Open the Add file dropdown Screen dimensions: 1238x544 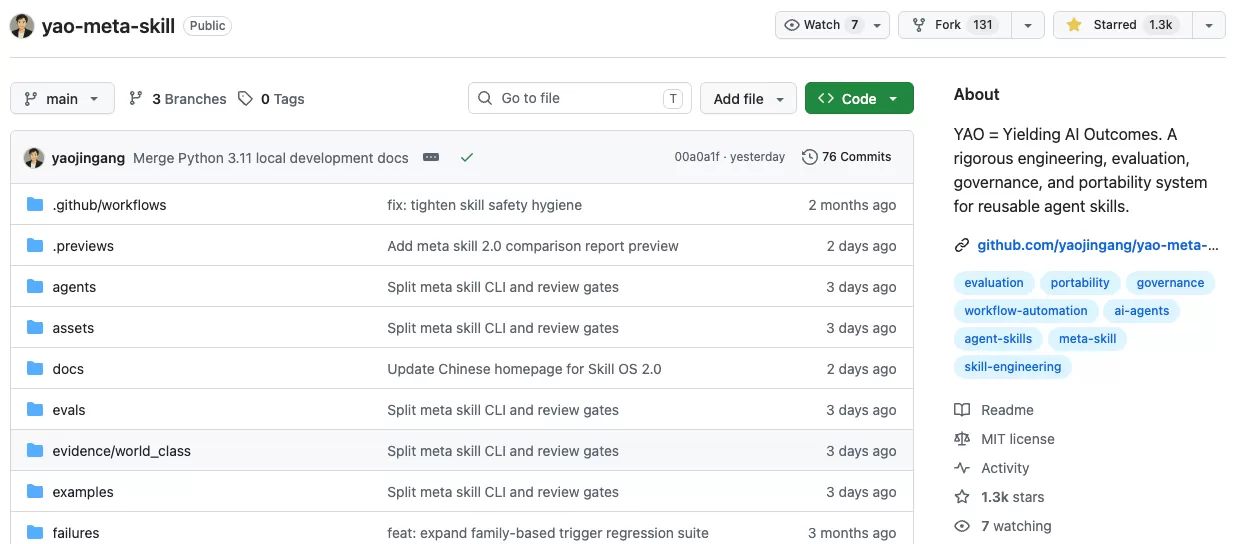tap(748, 98)
